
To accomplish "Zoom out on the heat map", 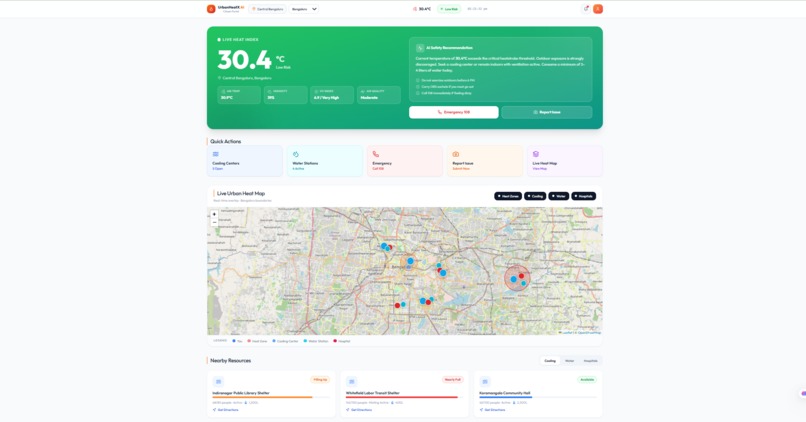I will pyautogui.click(x=214, y=222).
